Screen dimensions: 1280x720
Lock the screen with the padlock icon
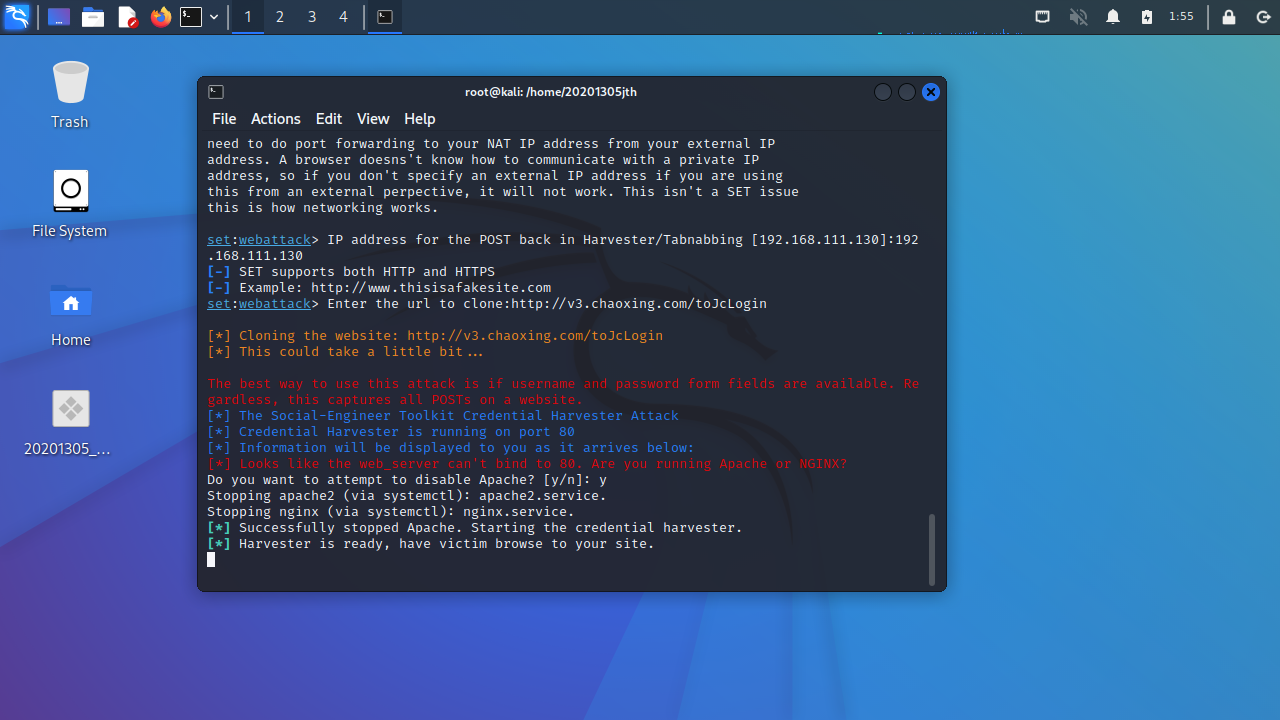(1229, 17)
